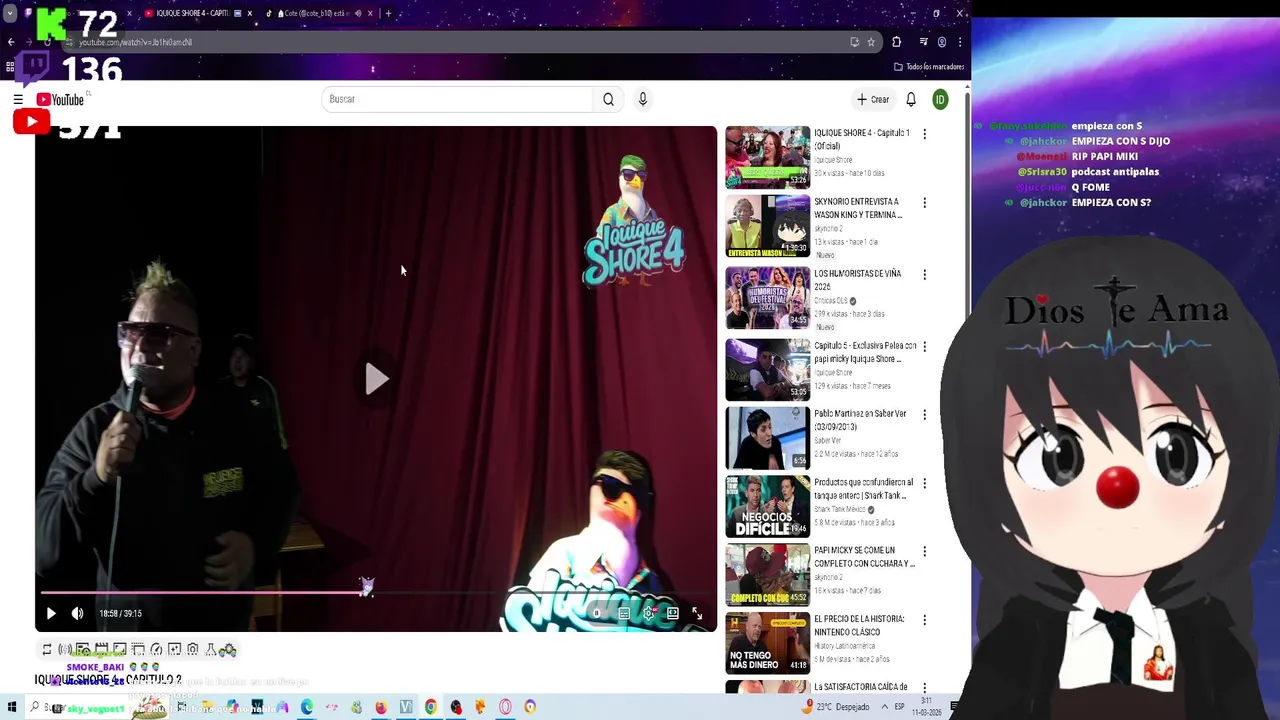Focus the Buscar search field
This screenshot has height=720, width=1280.
[458, 99]
